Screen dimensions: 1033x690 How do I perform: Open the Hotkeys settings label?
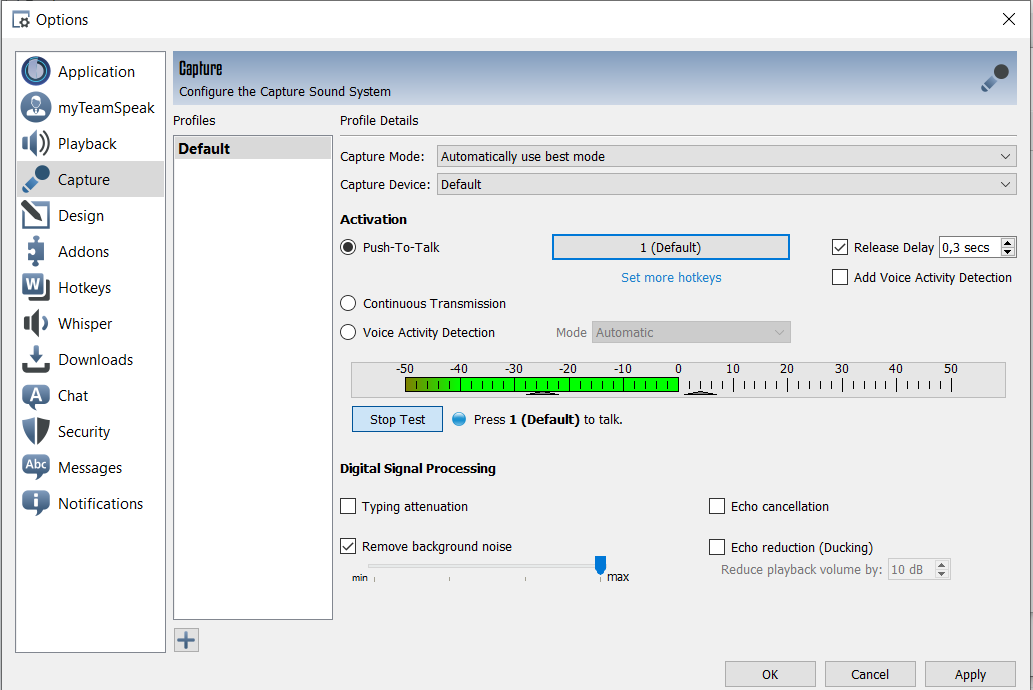pos(84,288)
